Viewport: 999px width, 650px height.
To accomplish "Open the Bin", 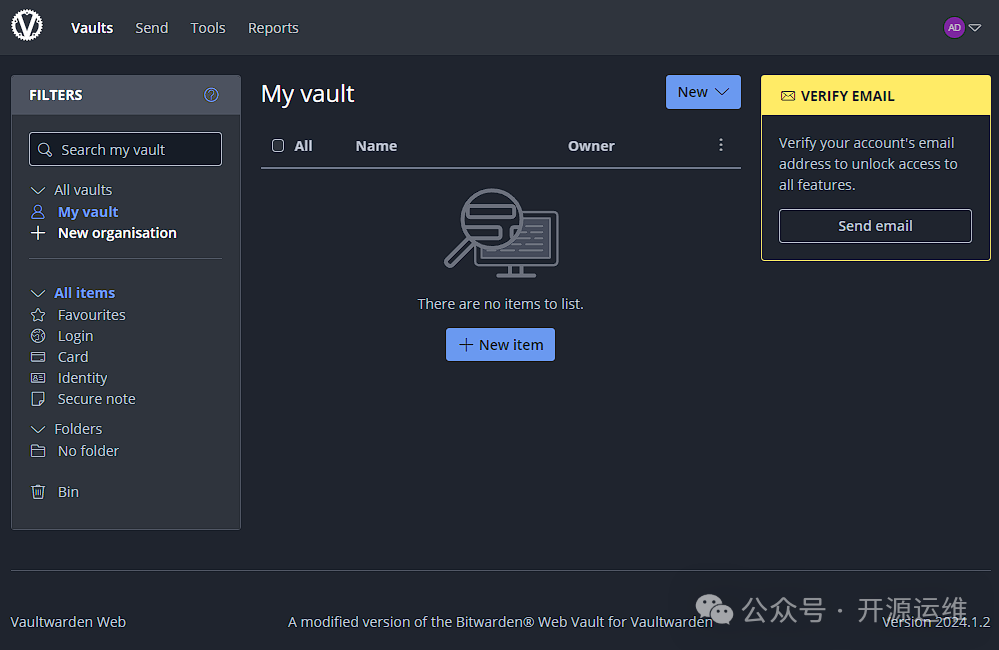I will 67,491.
